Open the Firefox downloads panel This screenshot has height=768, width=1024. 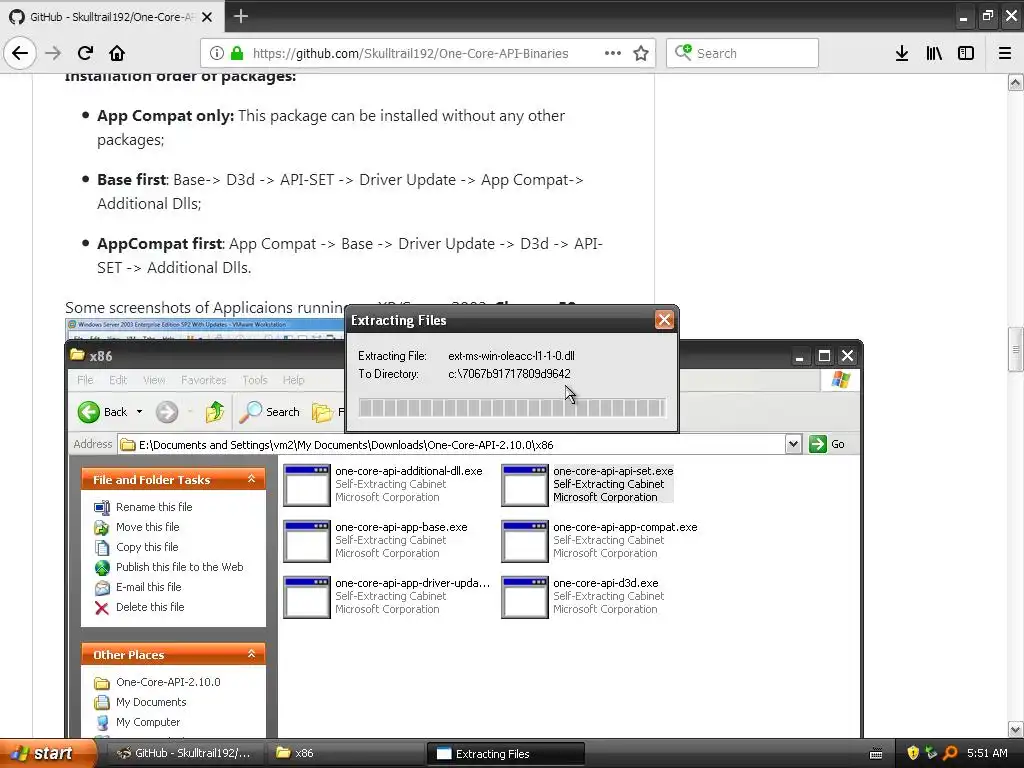point(902,53)
